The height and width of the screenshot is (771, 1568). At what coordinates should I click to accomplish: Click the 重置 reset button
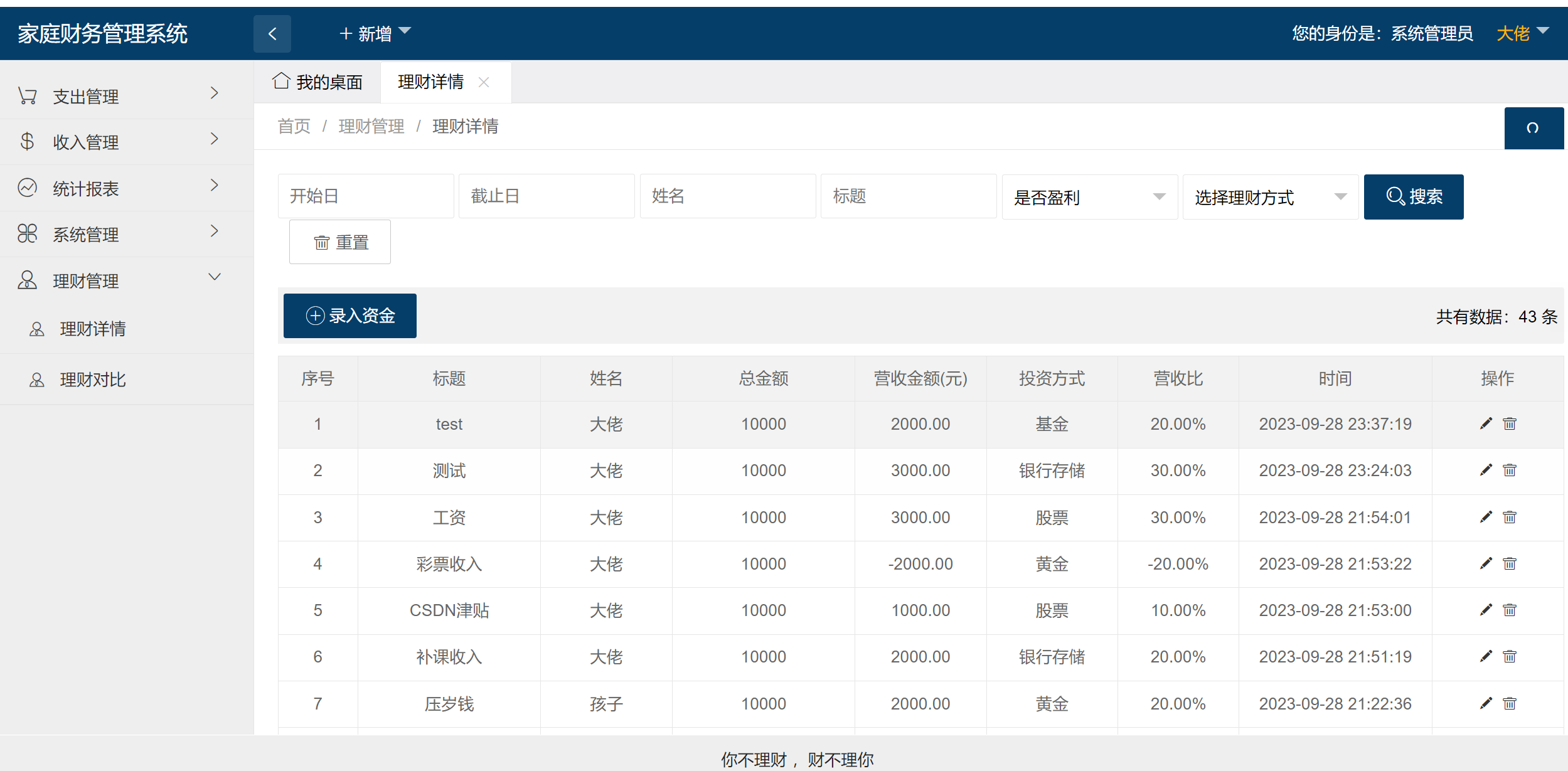click(339, 242)
